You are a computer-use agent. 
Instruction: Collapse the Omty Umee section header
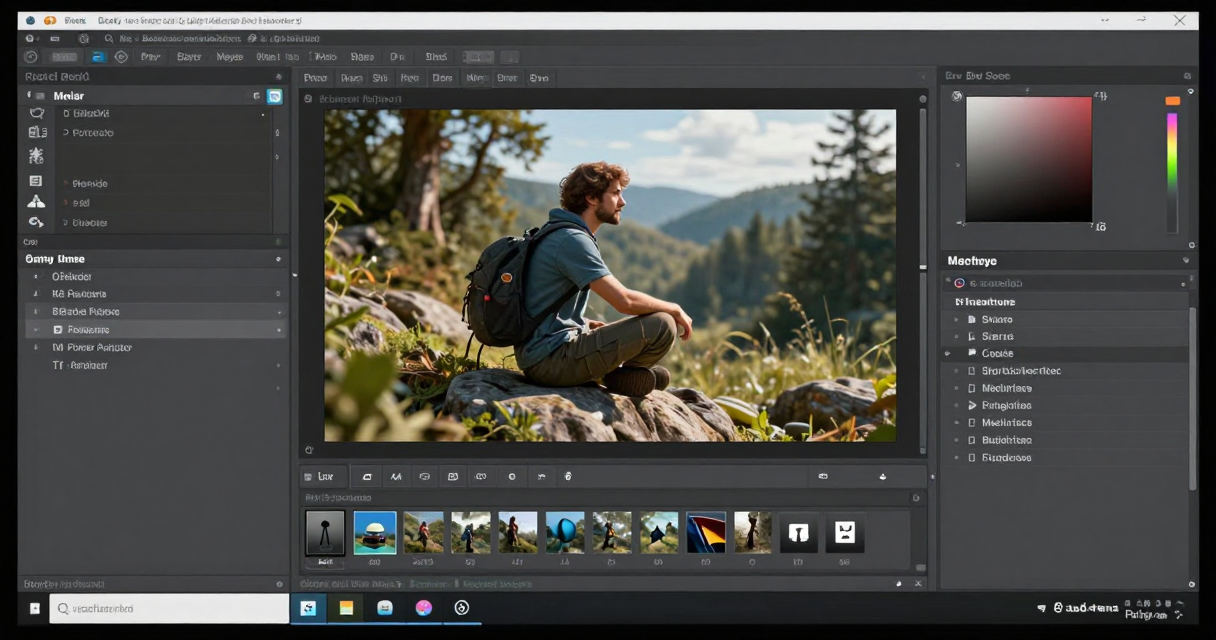pos(278,259)
